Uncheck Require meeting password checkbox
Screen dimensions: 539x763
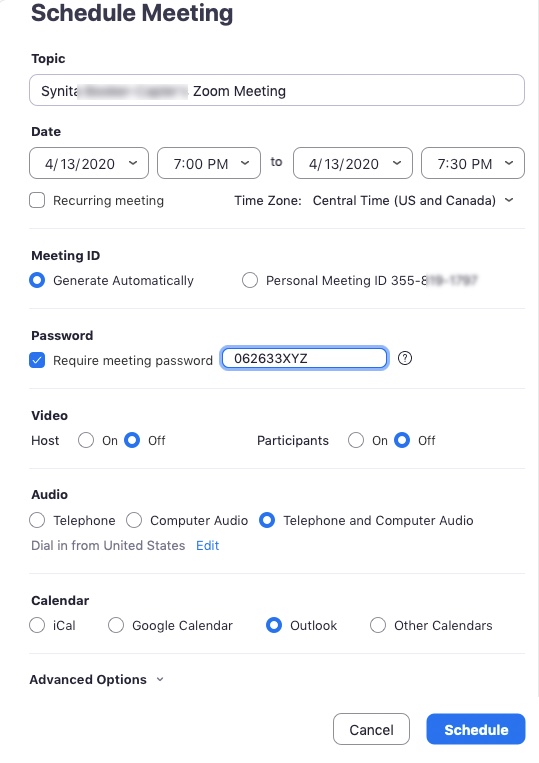point(37,360)
